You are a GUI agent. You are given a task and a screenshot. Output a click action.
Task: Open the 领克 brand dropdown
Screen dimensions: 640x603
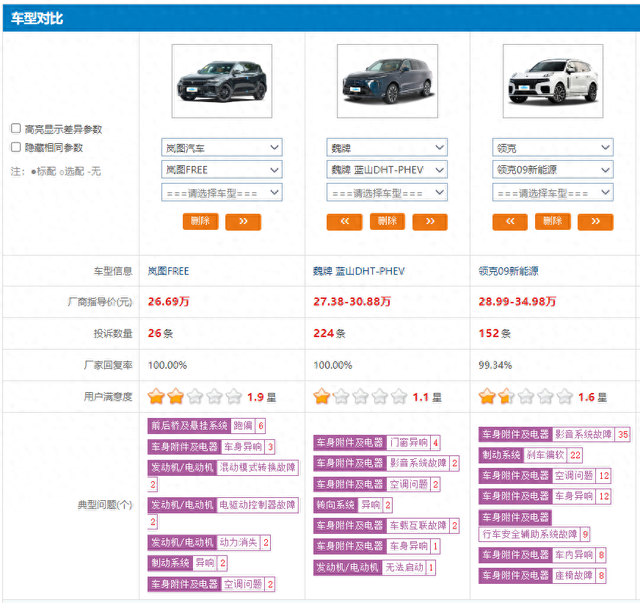tap(553, 147)
